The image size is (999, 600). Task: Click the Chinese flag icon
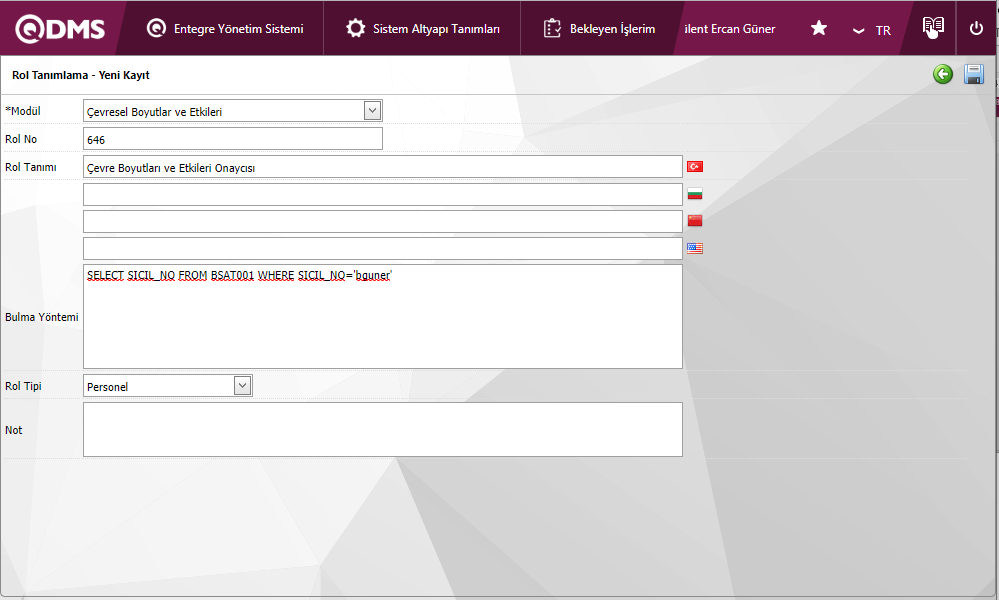click(x=694, y=220)
